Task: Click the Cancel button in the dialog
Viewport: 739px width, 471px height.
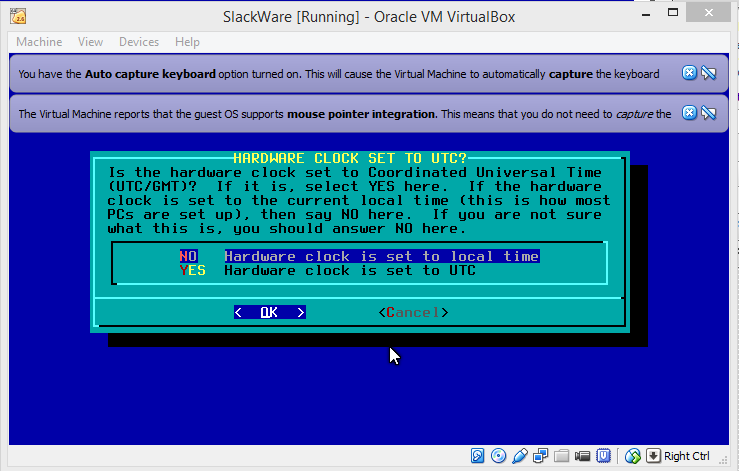Action: 413,312
